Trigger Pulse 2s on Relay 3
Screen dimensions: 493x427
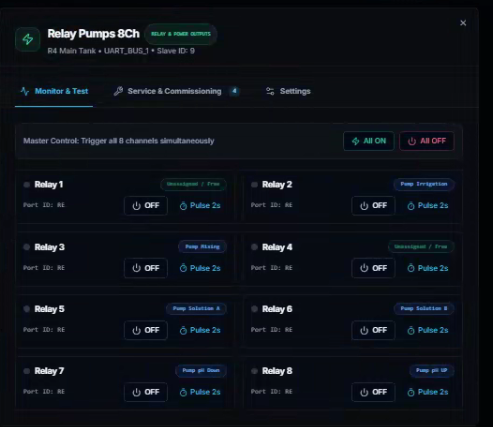point(200,268)
